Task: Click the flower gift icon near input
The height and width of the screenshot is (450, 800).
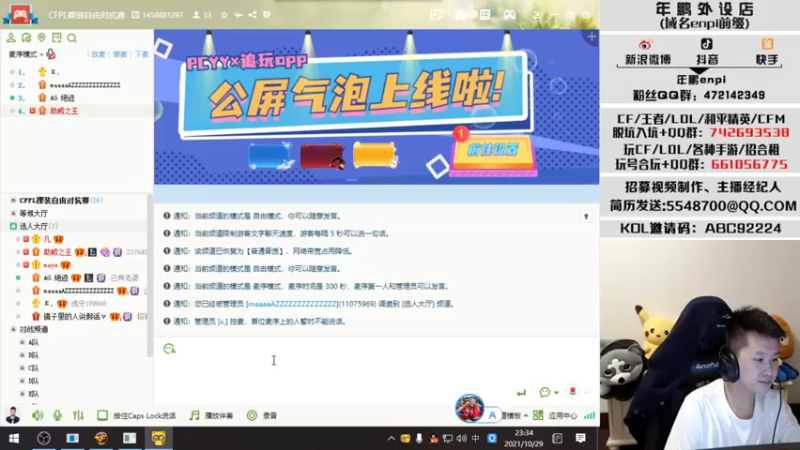Action: pyautogui.click(x=572, y=391)
